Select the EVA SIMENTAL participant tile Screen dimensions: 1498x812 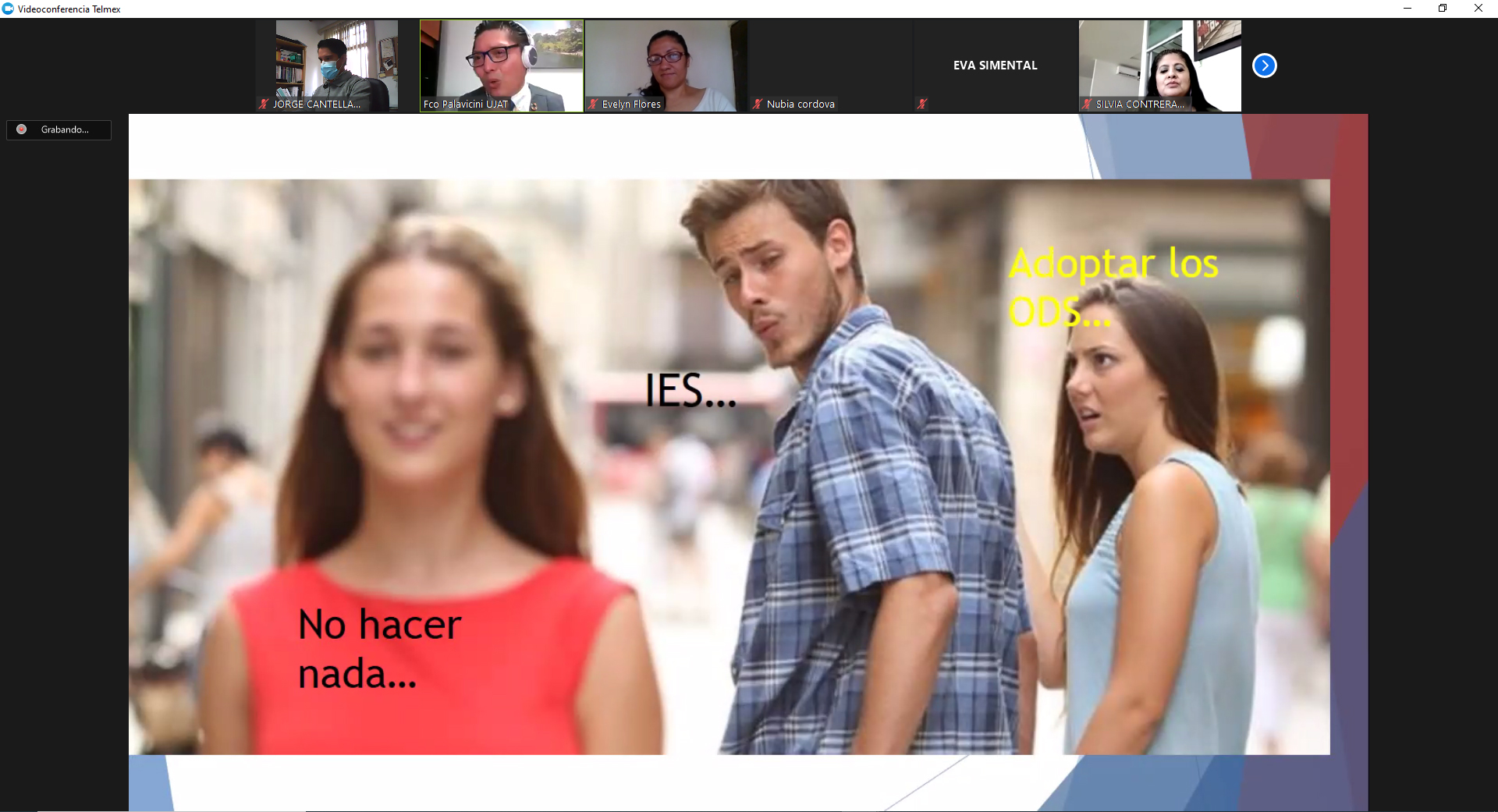click(x=995, y=66)
